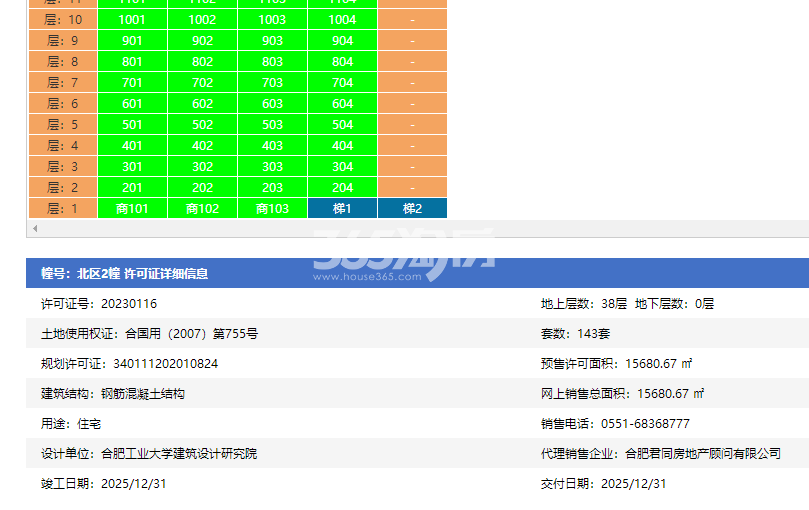This screenshot has height=510, width=809.
Task: Select unit 301 cell
Action: tap(132, 167)
